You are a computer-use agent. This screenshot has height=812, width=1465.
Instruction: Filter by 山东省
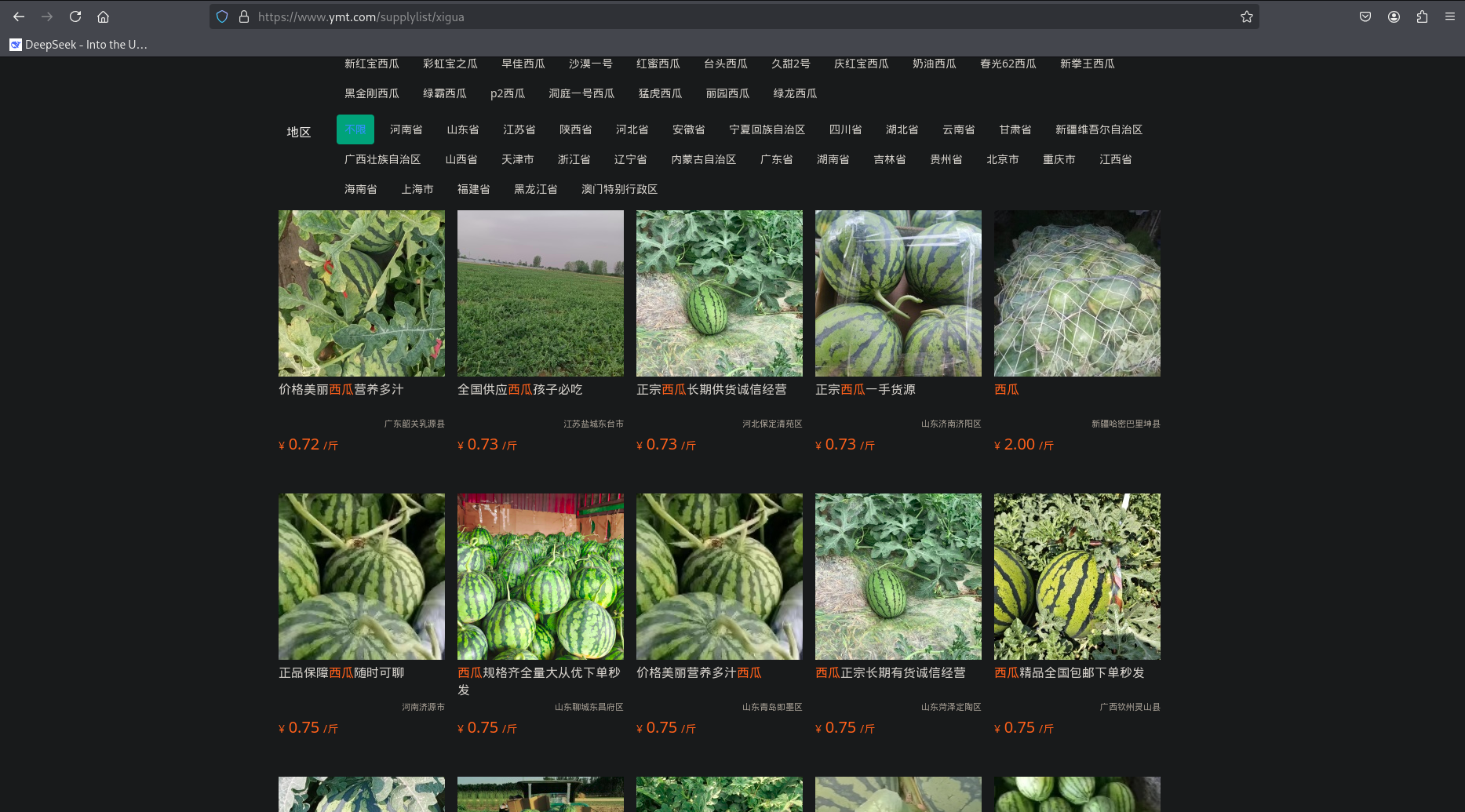coord(463,129)
